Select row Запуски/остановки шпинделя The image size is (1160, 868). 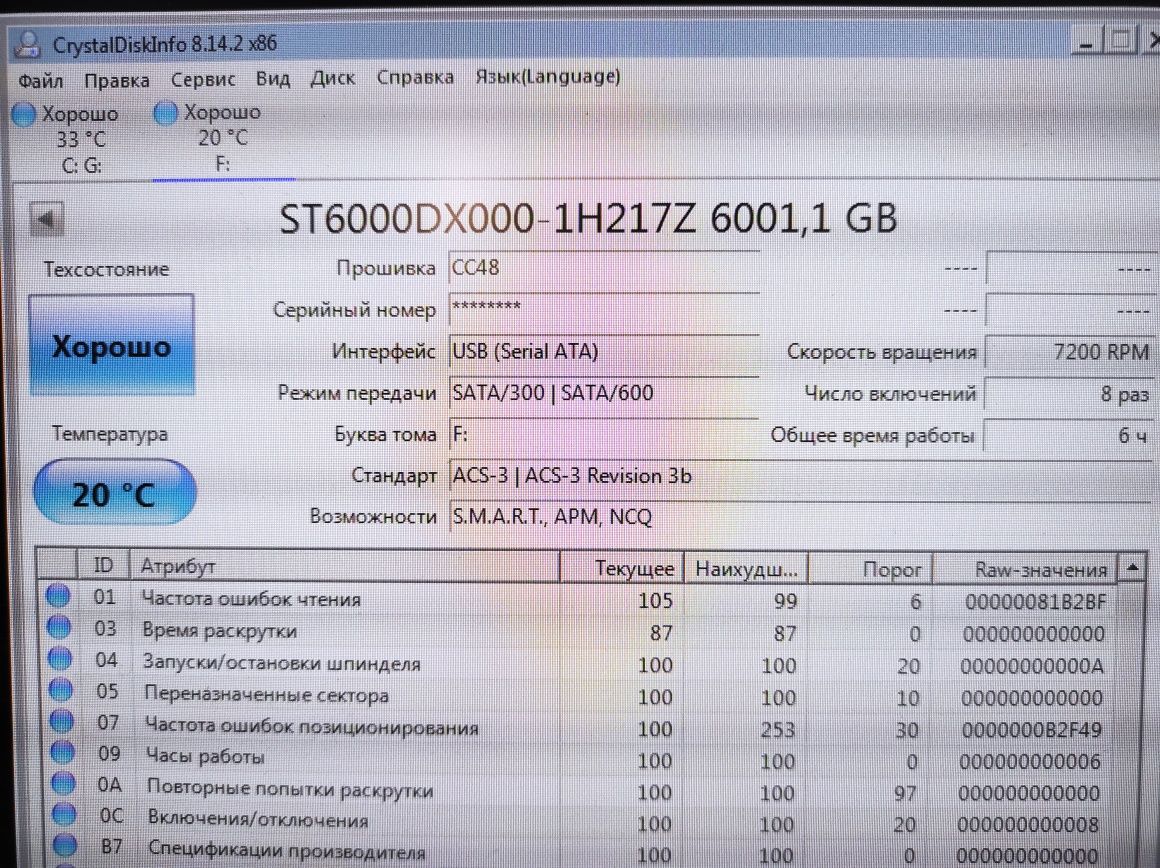point(577,664)
